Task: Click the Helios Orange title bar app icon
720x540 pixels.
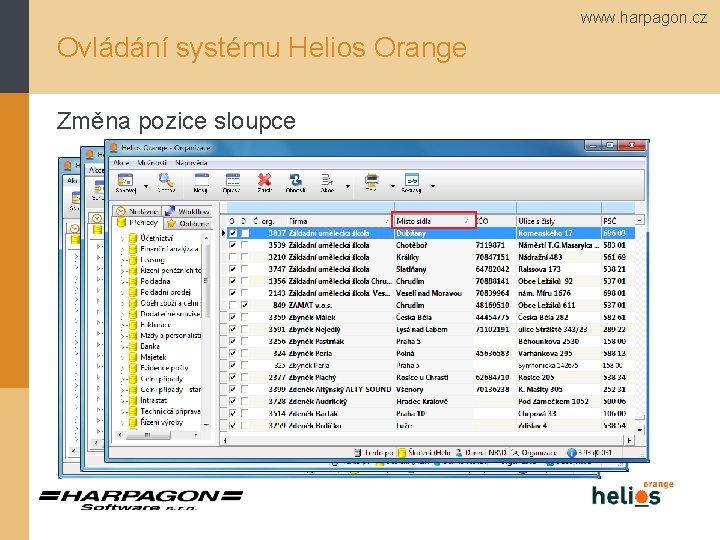Action: [x=113, y=148]
